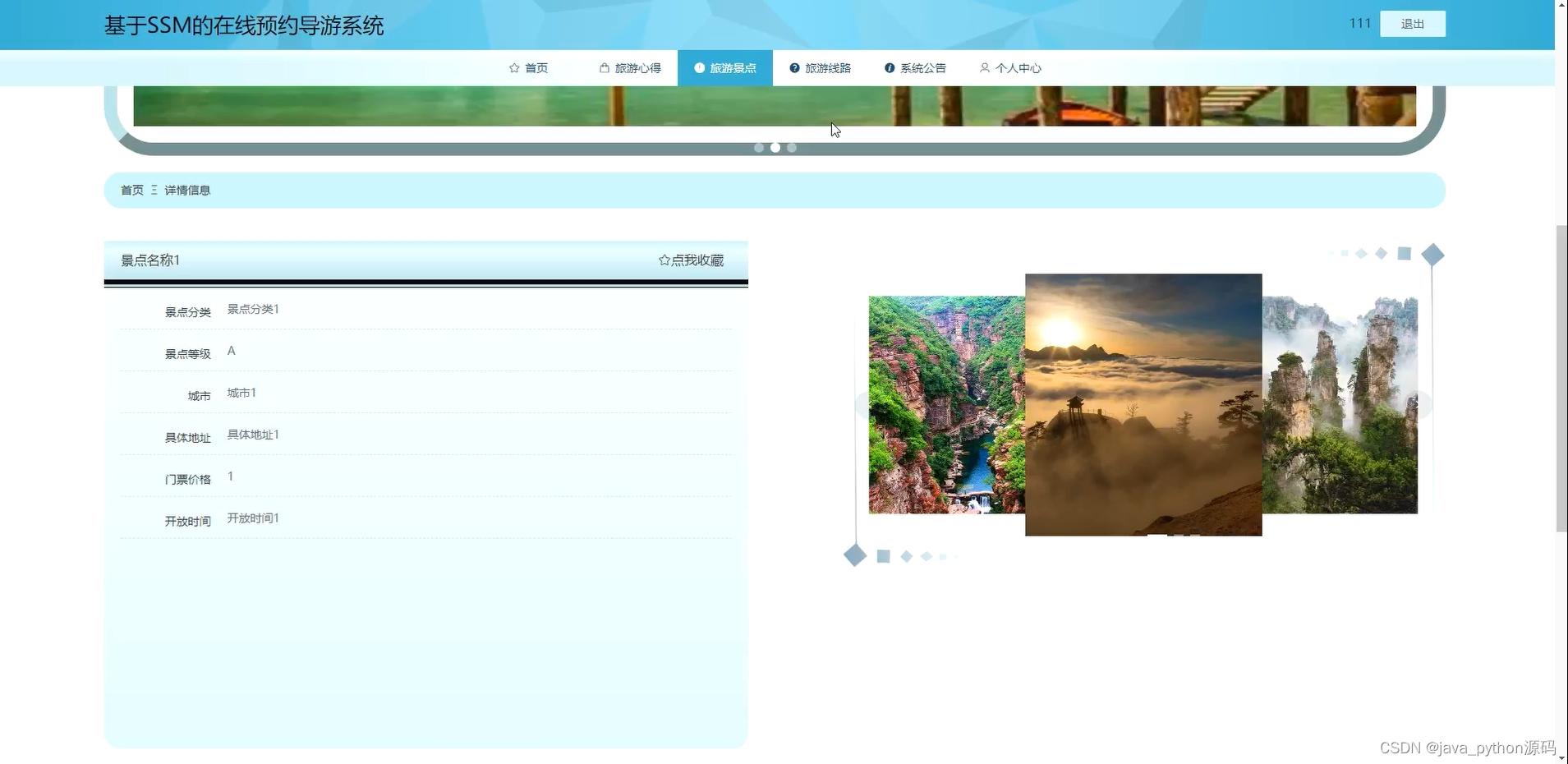This screenshot has width=1568, height=764.
Task: Click the red canyon scenery thumbnail
Action: coord(947,405)
